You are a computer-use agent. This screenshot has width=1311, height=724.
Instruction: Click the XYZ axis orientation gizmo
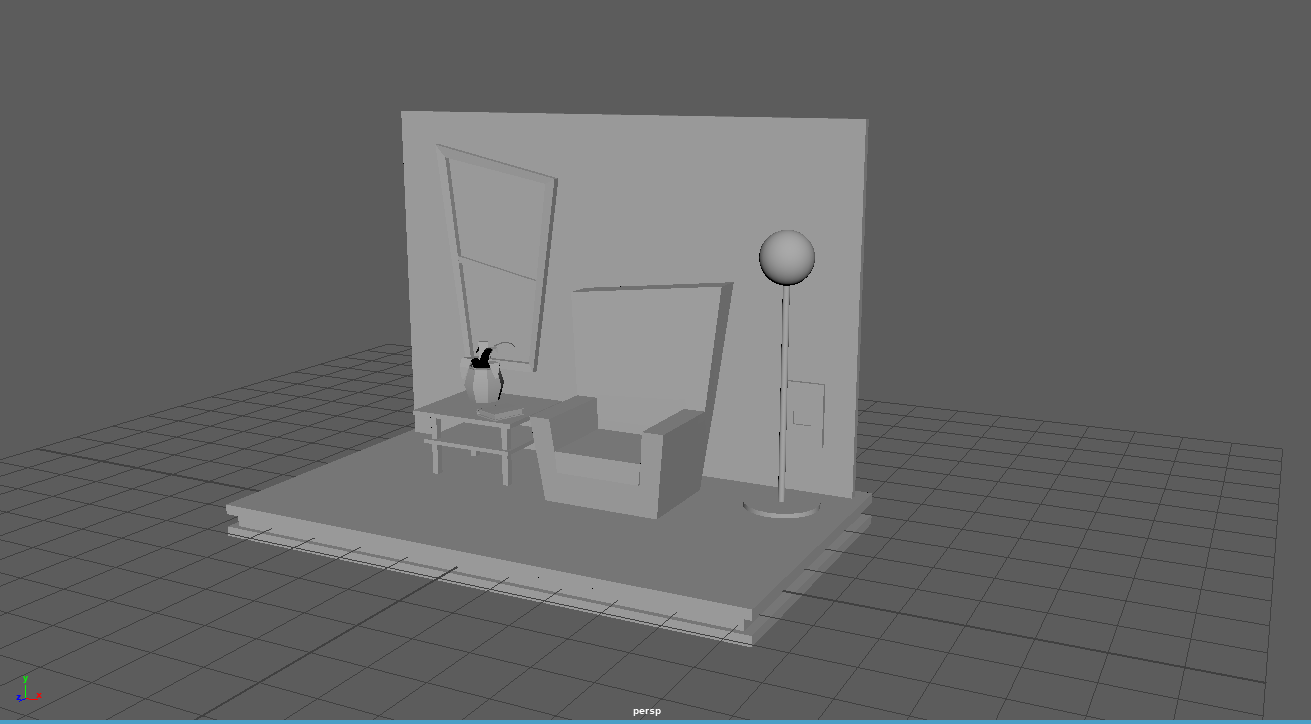pos(27,690)
